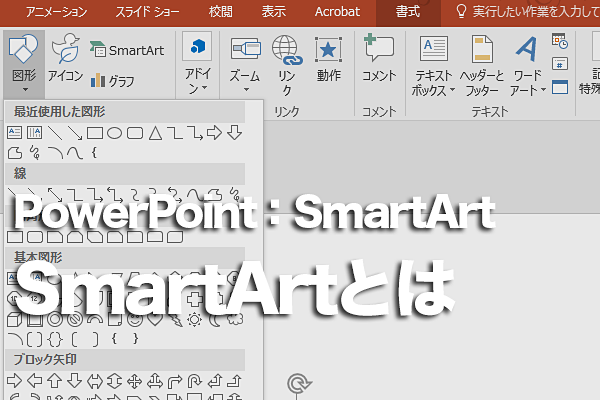Click the 実行したい作業 search box
The height and width of the screenshot is (400, 600).
(x=528, y=12)
